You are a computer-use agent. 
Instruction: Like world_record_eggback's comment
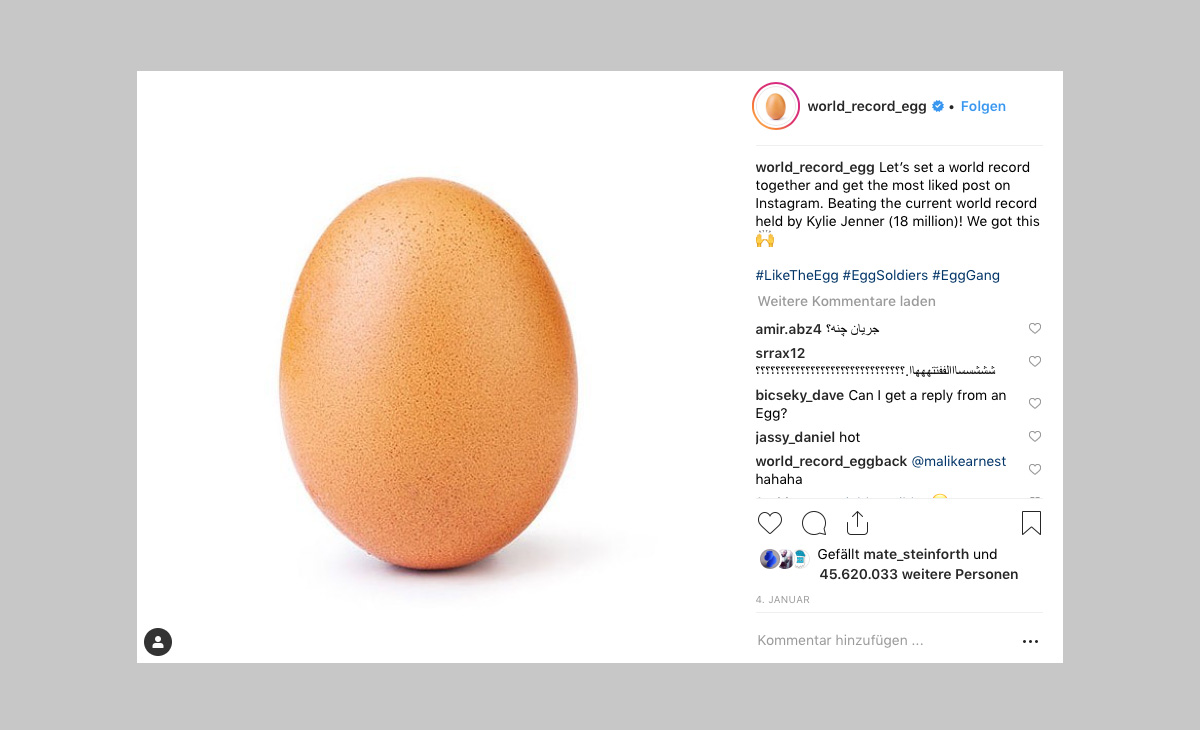[1035, 469]
